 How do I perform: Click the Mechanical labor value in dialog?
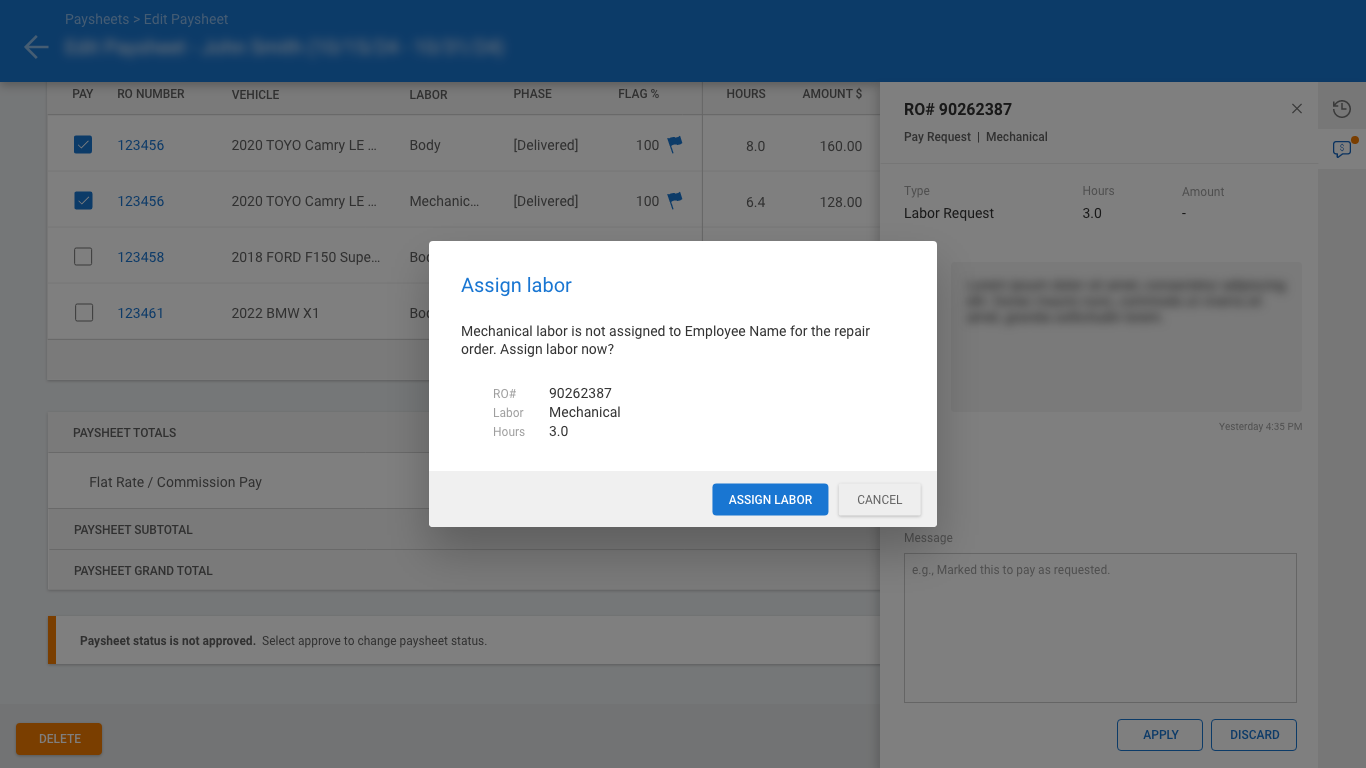(x=584, y=412)
